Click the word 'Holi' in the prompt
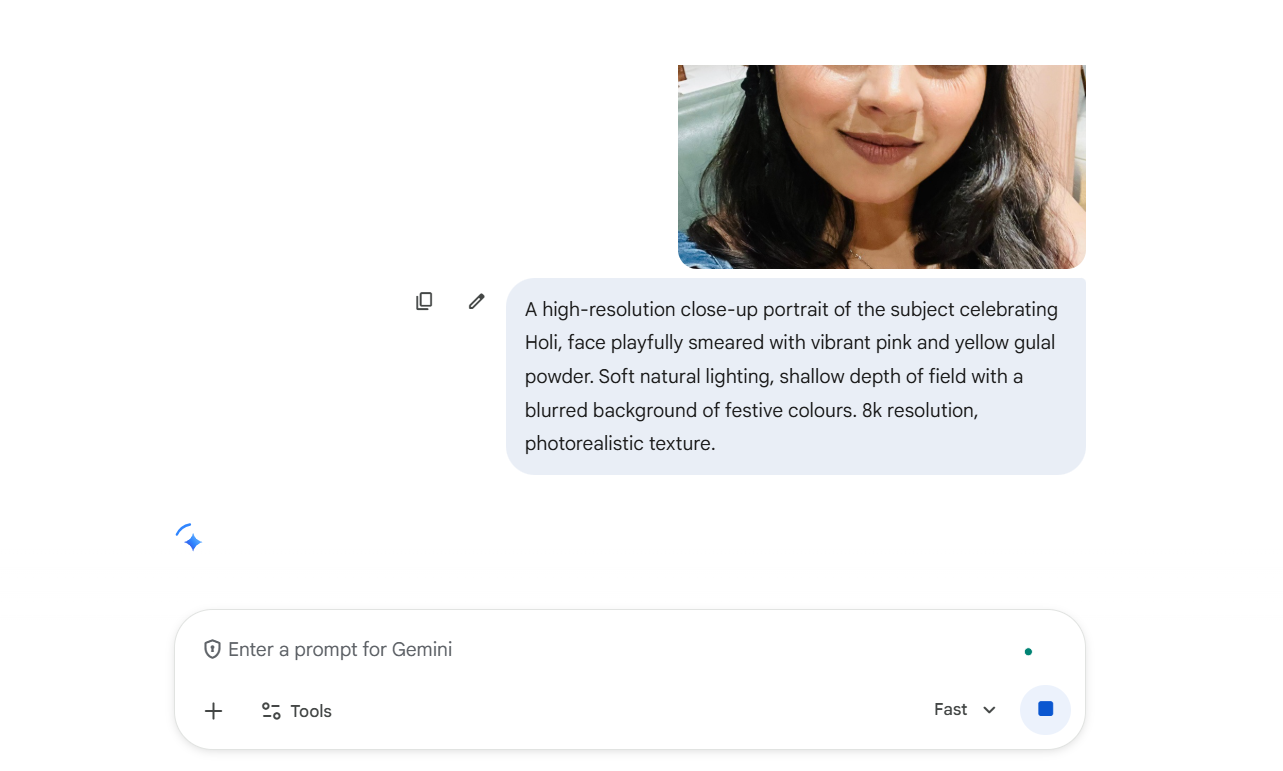The image size is (1283, 771). coord(542,343)
